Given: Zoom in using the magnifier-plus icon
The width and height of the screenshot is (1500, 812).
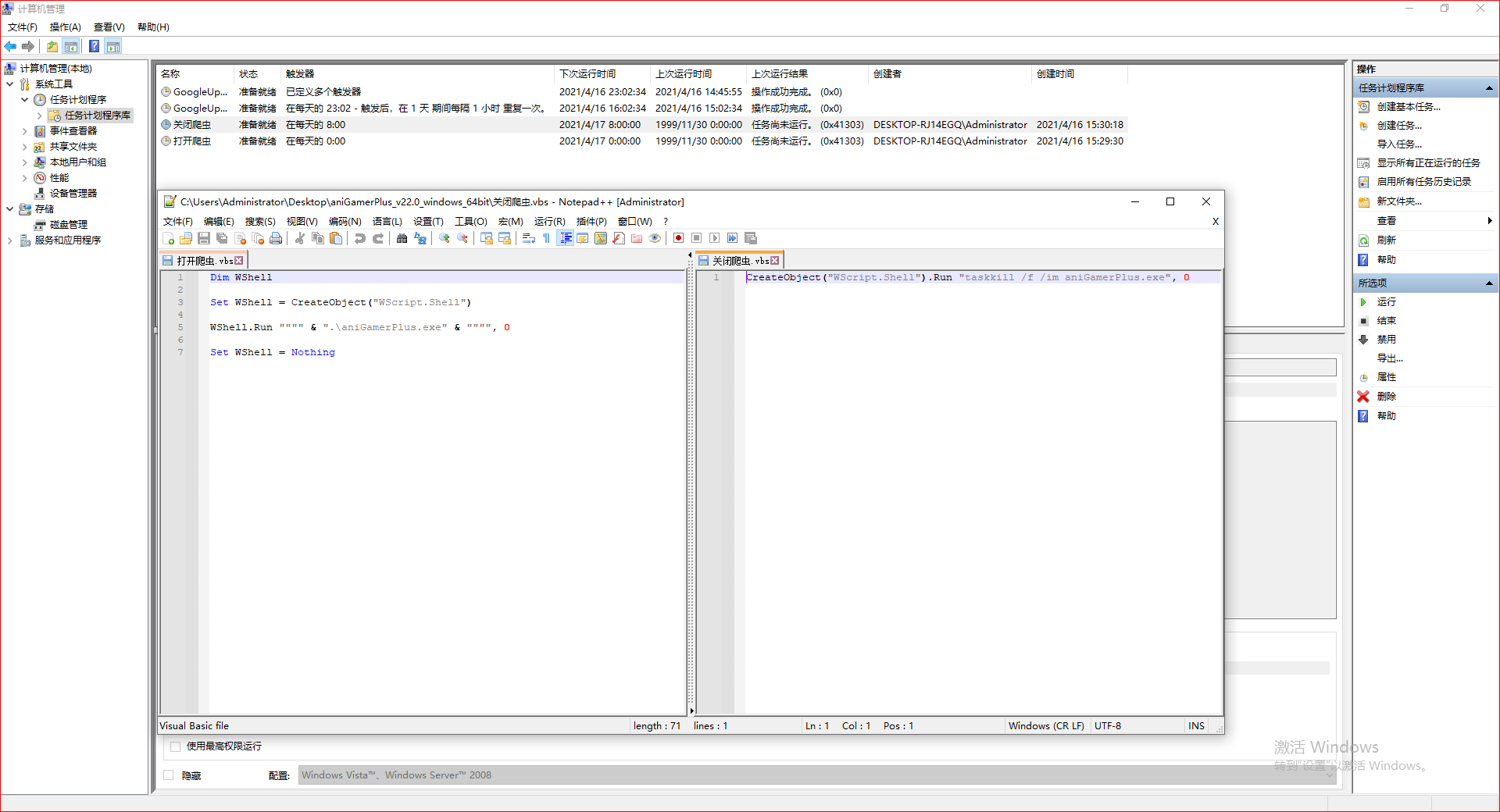Looking at the screenshot, I should (x=442, y=238).
